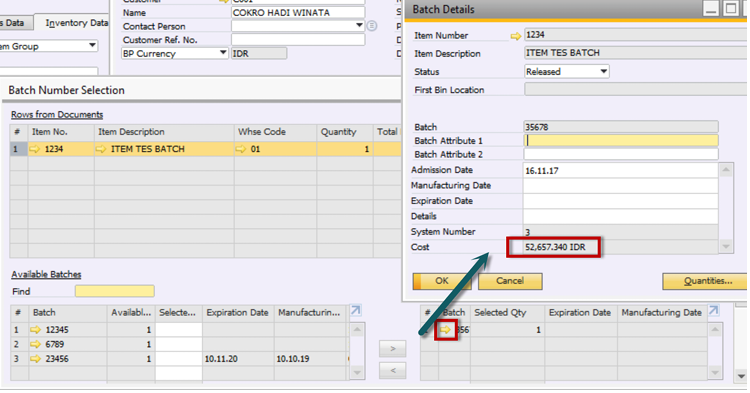Click Available Batches link
This screenshot has height=393, width=750.
pos(46,274)
